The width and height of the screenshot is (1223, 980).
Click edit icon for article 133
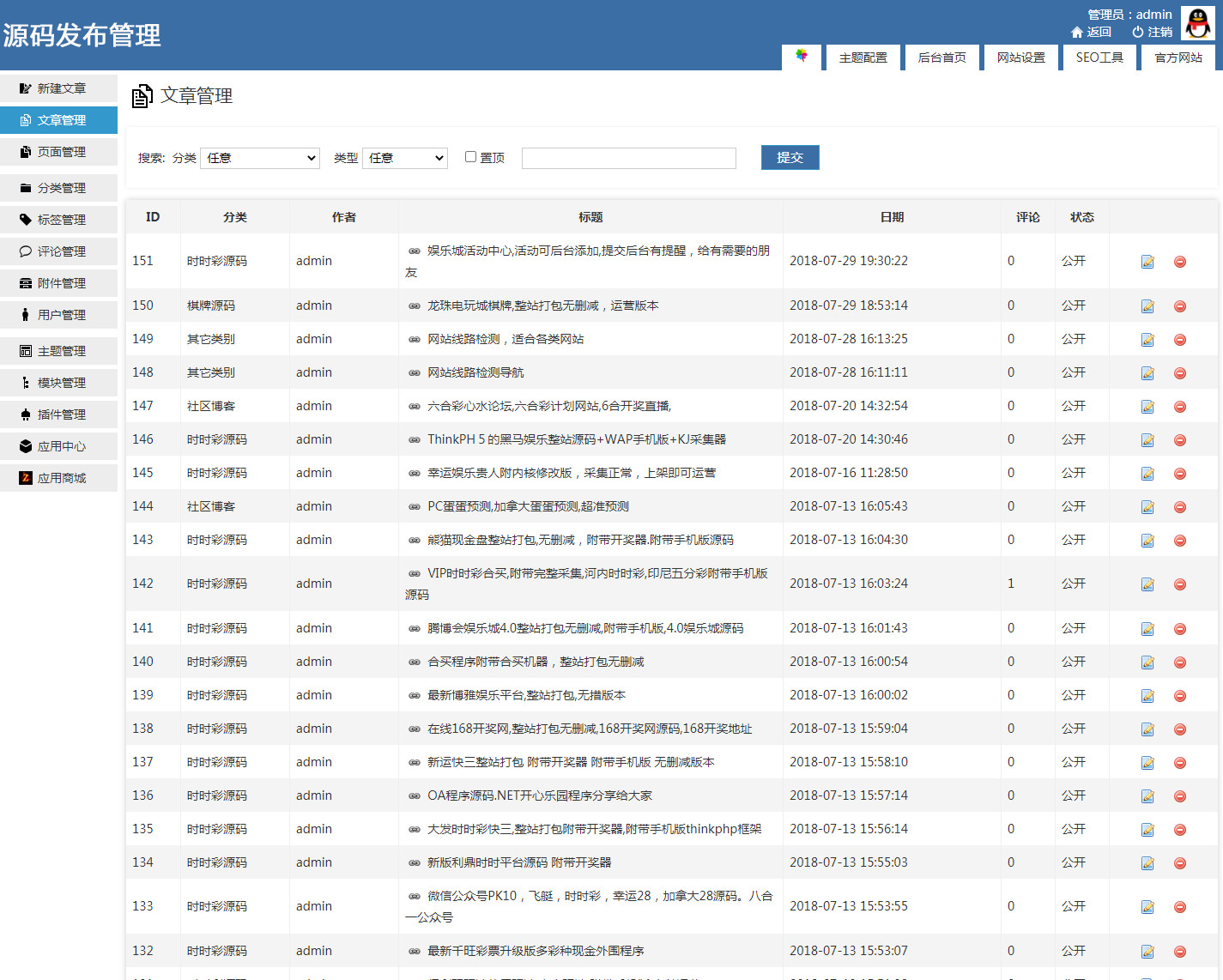pos(1147,907)
